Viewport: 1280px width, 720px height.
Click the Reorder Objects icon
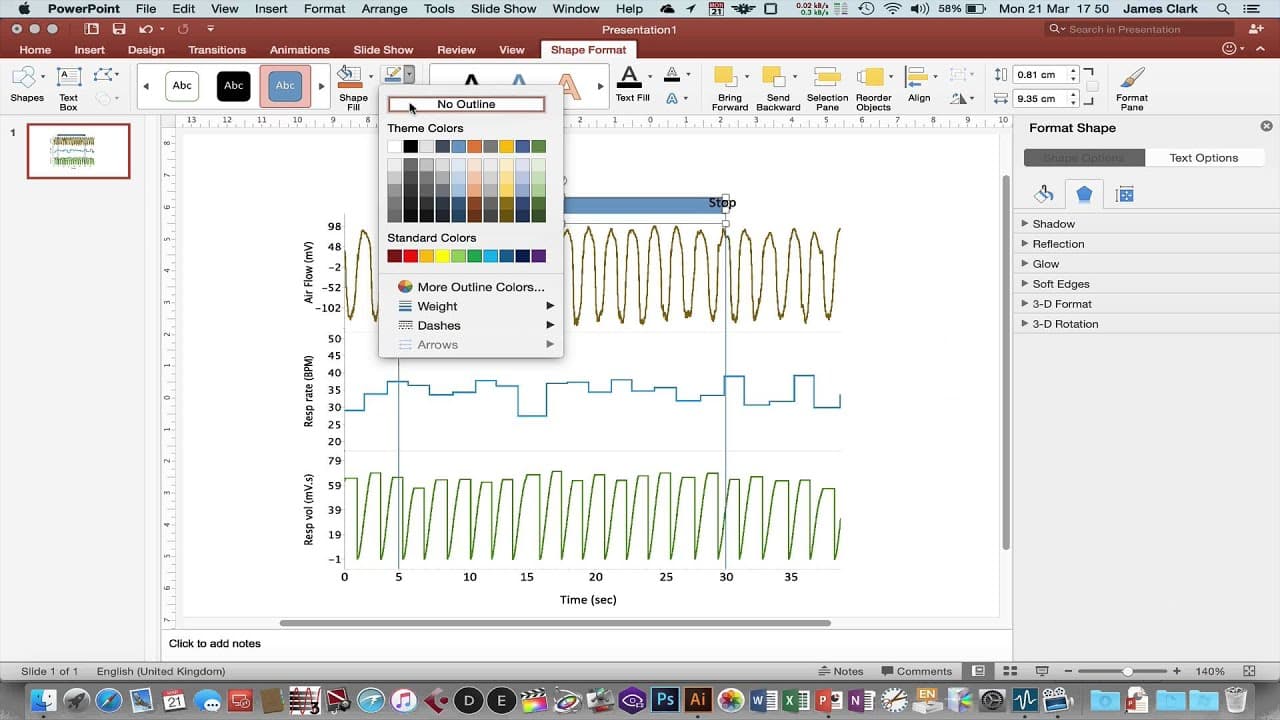click(x=872, y=78)
